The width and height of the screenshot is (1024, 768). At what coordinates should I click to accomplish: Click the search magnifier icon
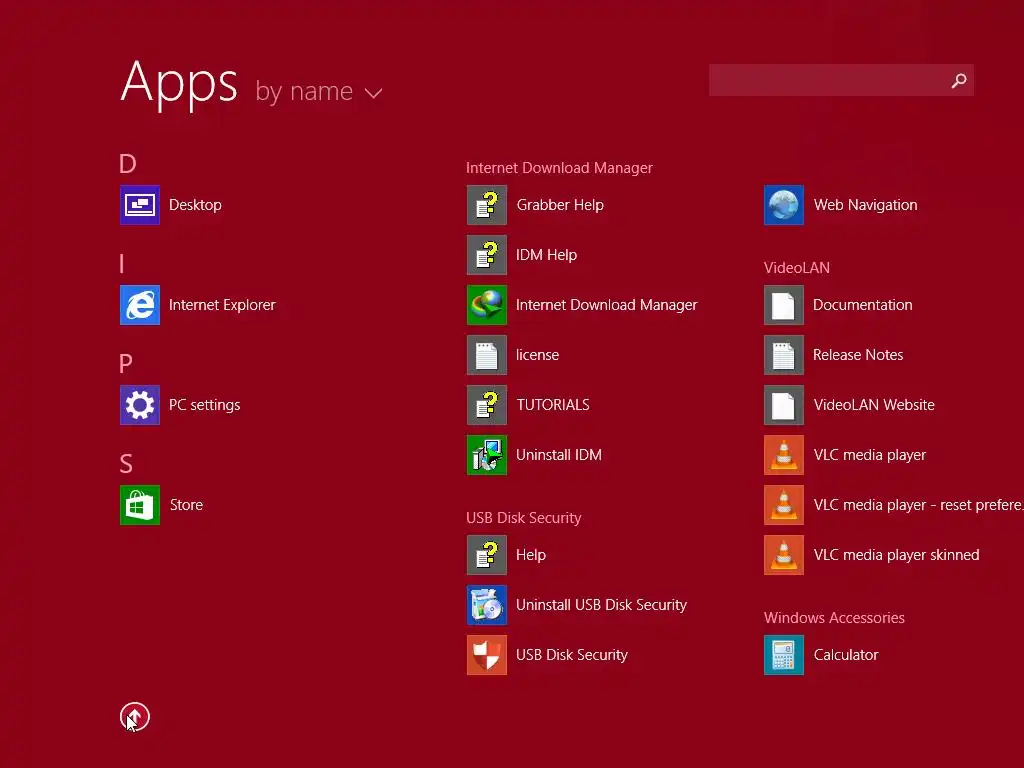tap(959, 80)
